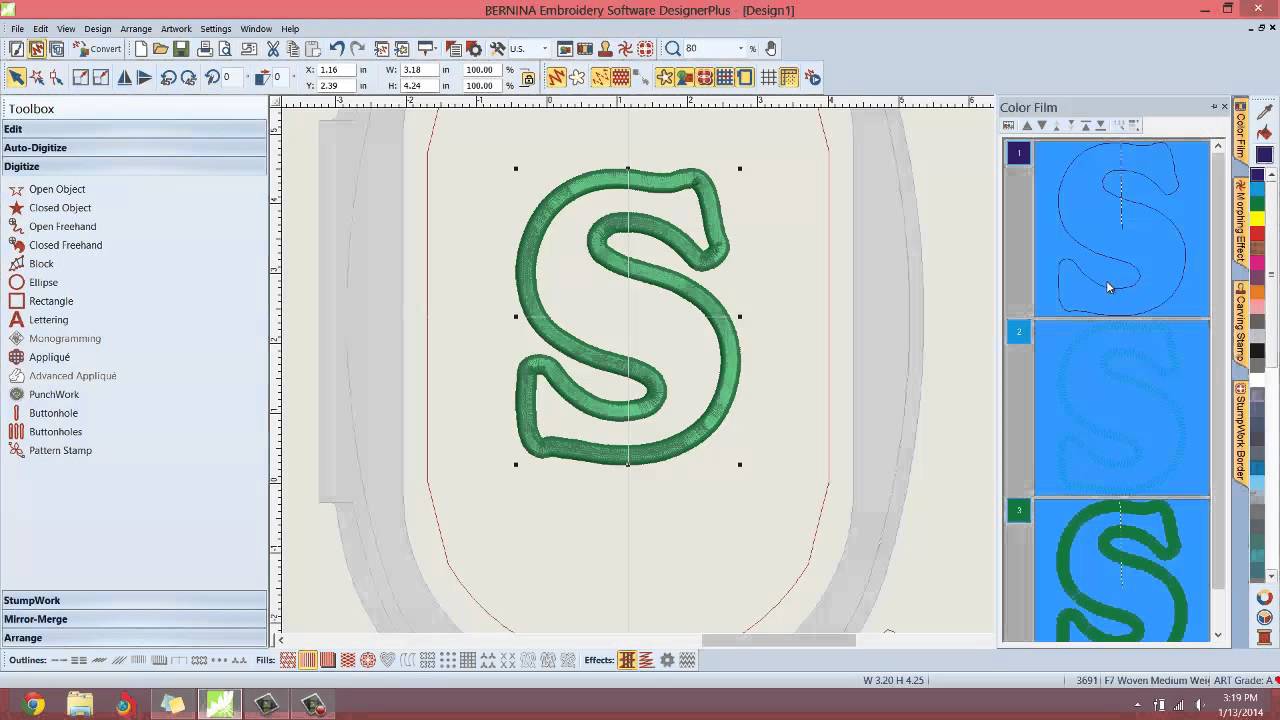The image size is (1280, 720).
Task: Switch to the Morphing Effect tab
Action: pos(1240,221)
